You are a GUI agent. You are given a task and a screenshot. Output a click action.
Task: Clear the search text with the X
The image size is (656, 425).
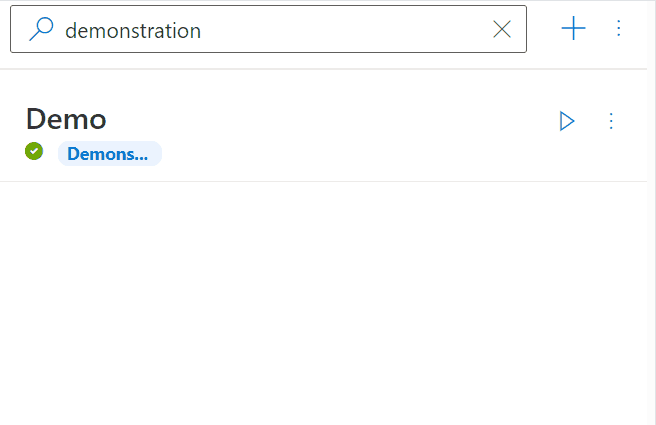502,30
